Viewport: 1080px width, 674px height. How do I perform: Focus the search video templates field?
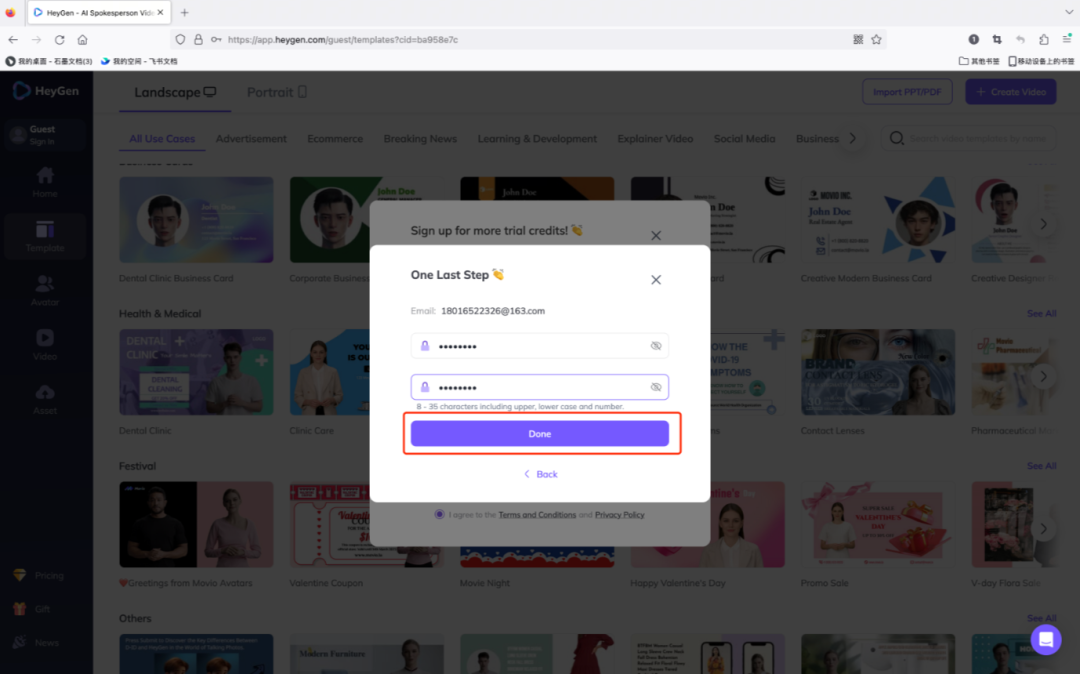click(968, 138)
